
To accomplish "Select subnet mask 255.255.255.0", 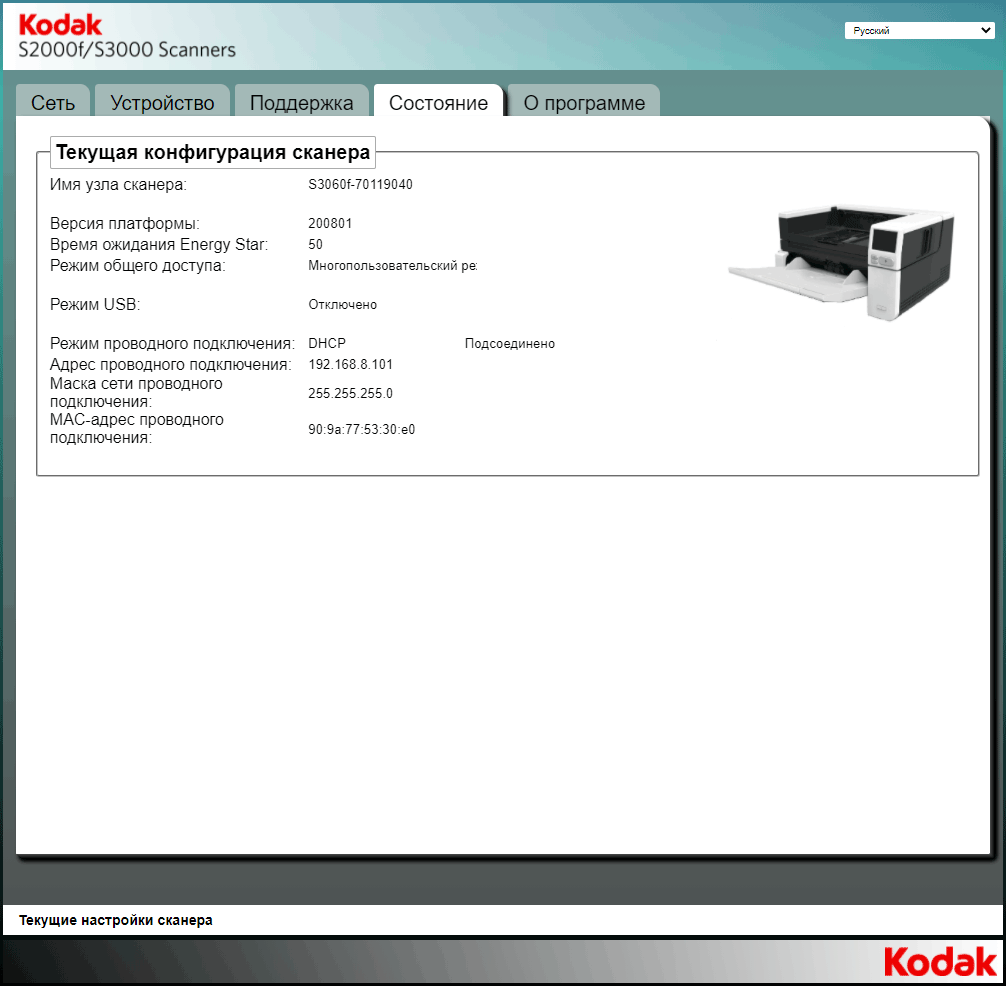I will coord(350,394).
